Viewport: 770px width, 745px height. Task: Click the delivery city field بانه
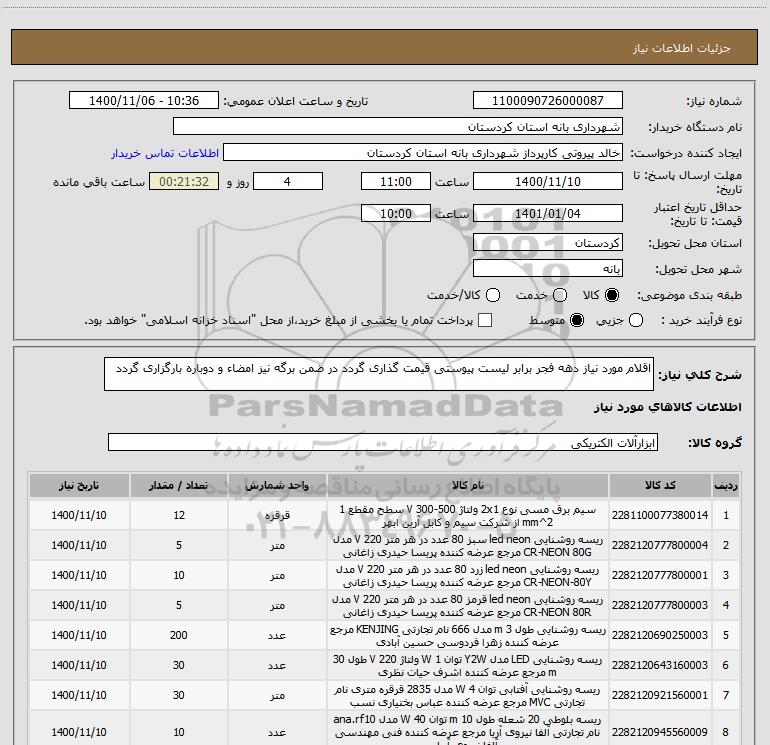(x=548, y=269)
